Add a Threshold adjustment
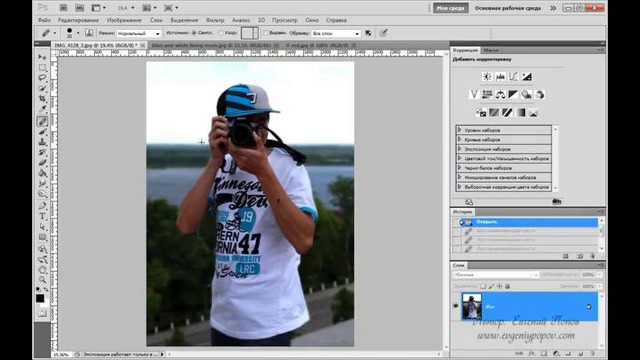 (507, 113)
